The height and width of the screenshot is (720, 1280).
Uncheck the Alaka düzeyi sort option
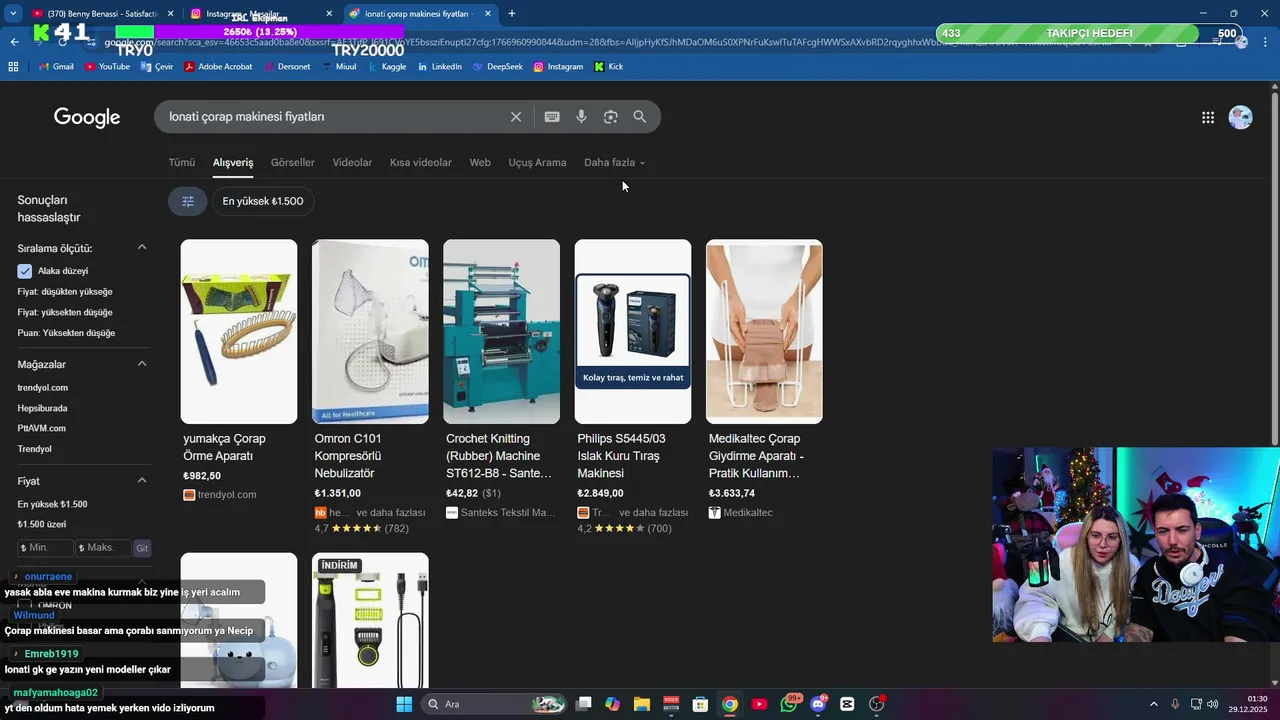pyautogui.click(x=25, y=271)
